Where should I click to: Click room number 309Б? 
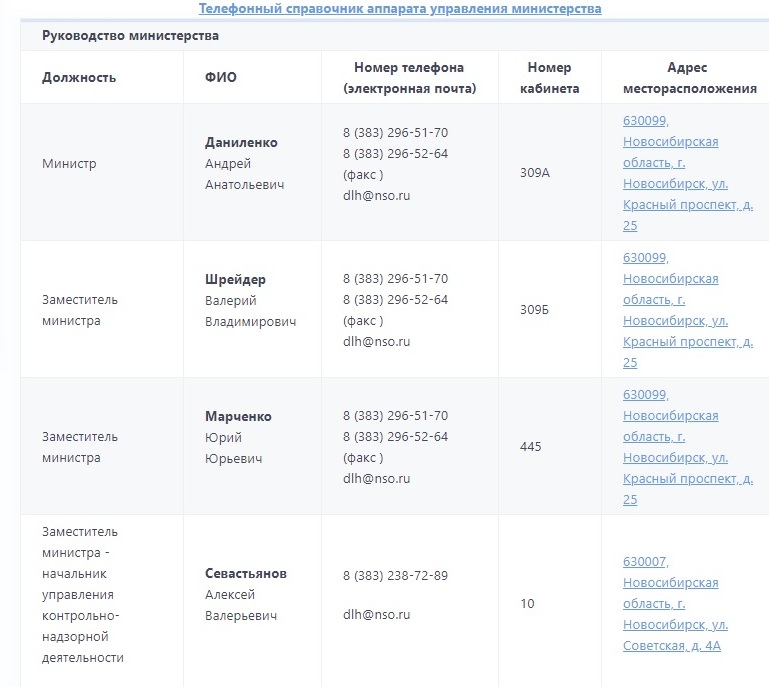534,310
